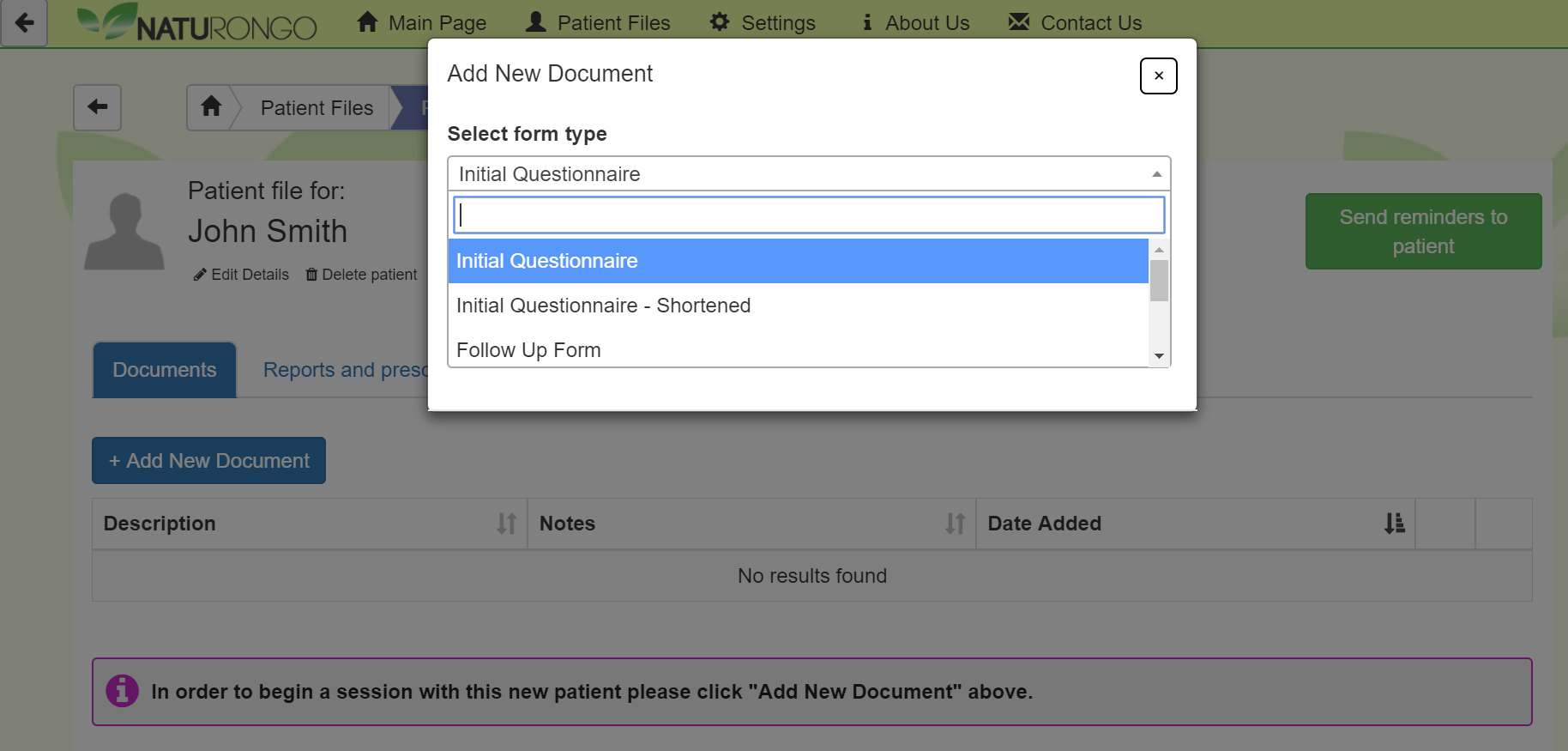
Task: Click the back arrow button beside breadcrumb
Action: point(97,107)
